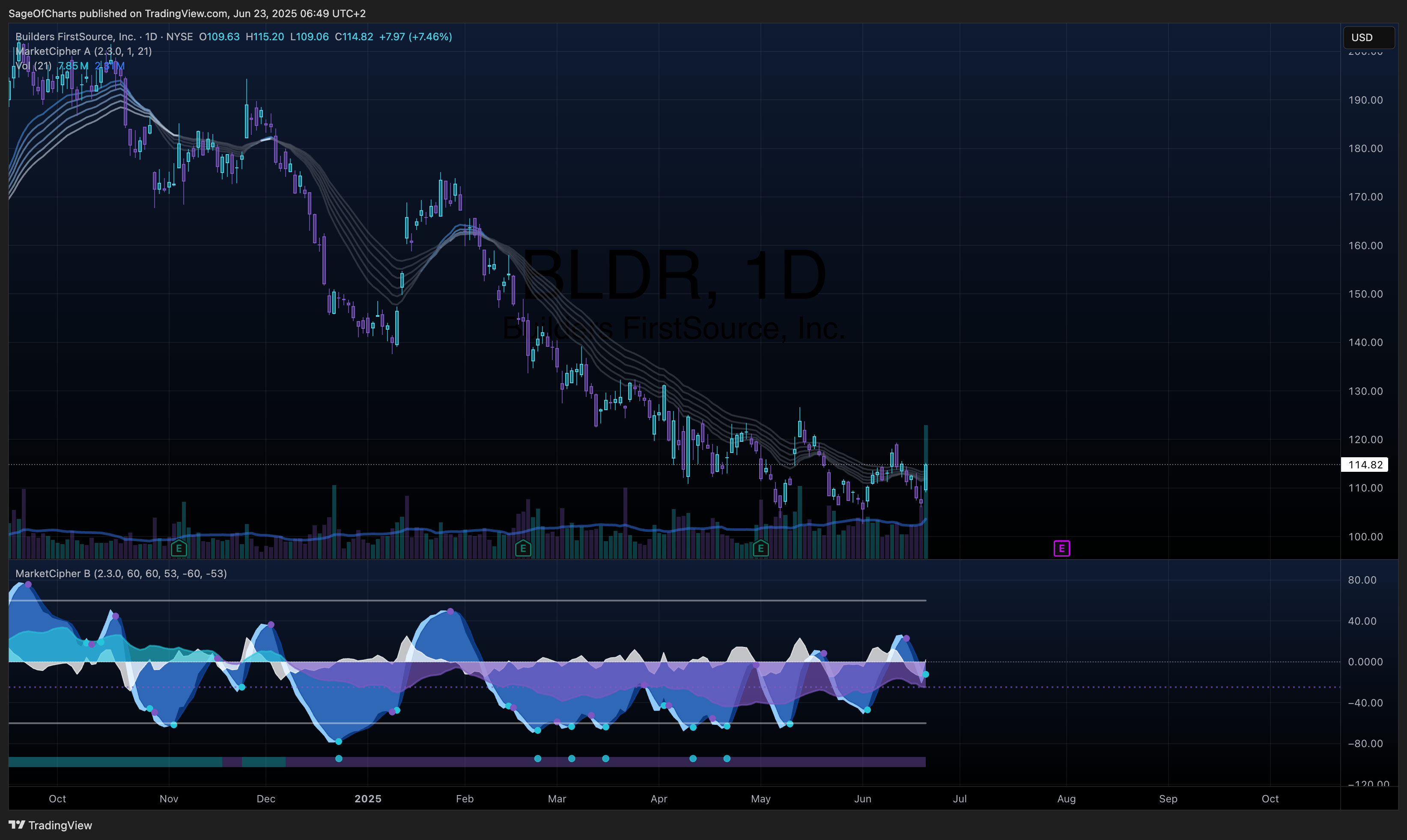Viewport: 1407px width, 840px height.
Task: Click the 114.82 current price label
Action: point(1365,465)
